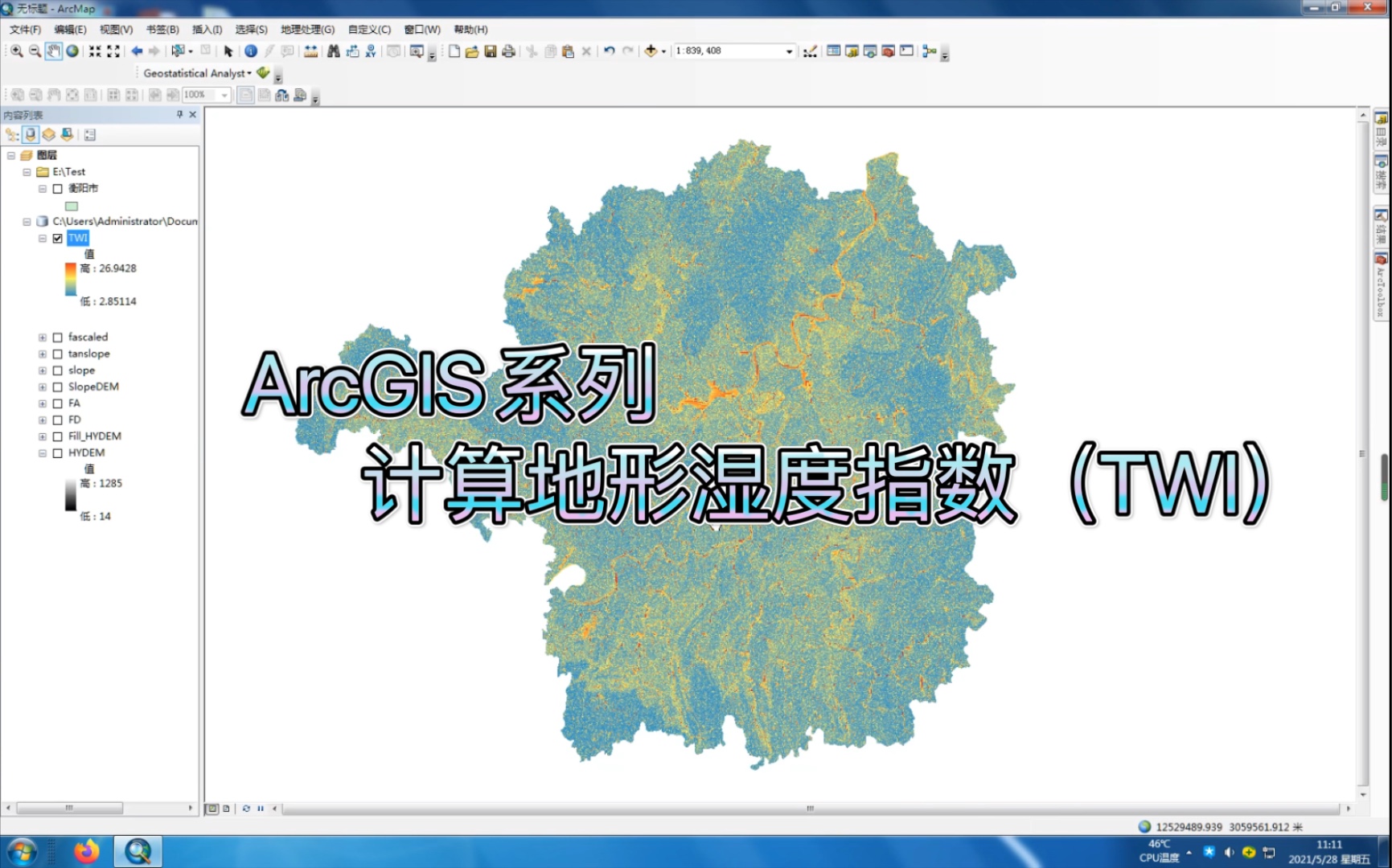Activate the Identify info tool
The height and width of the screenshot is (868, 1392).
point(251,51)
